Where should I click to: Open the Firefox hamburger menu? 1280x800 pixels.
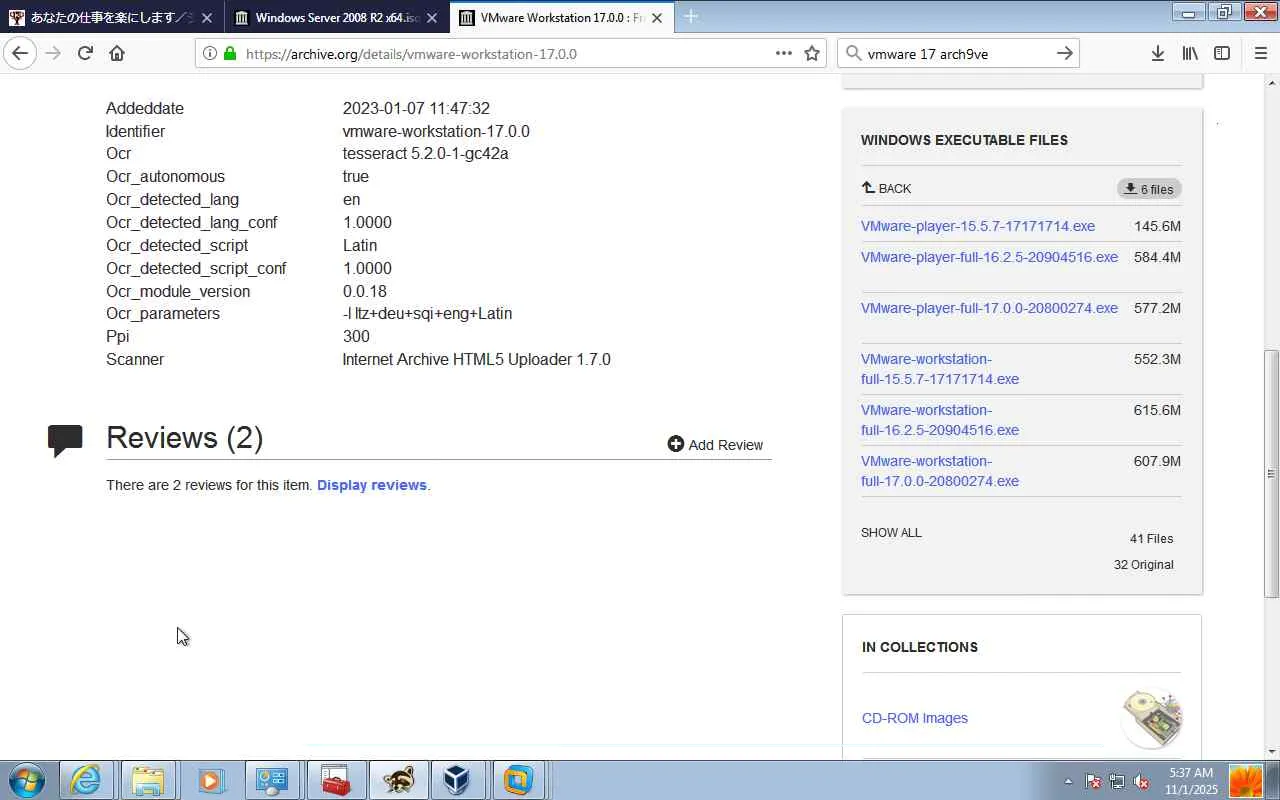tap(1260, 54)
